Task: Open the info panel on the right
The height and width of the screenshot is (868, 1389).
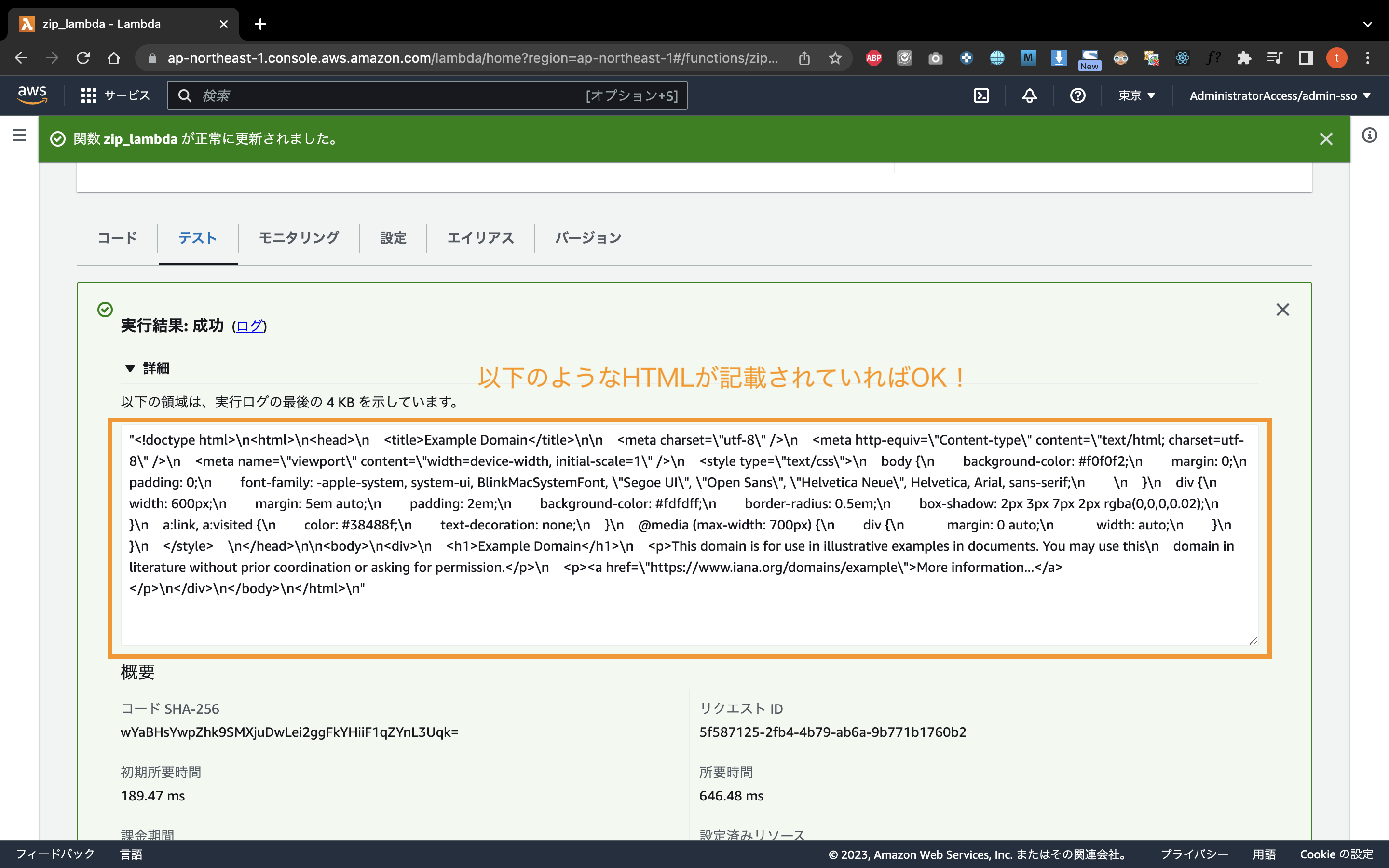Action: pos(1370,136)
